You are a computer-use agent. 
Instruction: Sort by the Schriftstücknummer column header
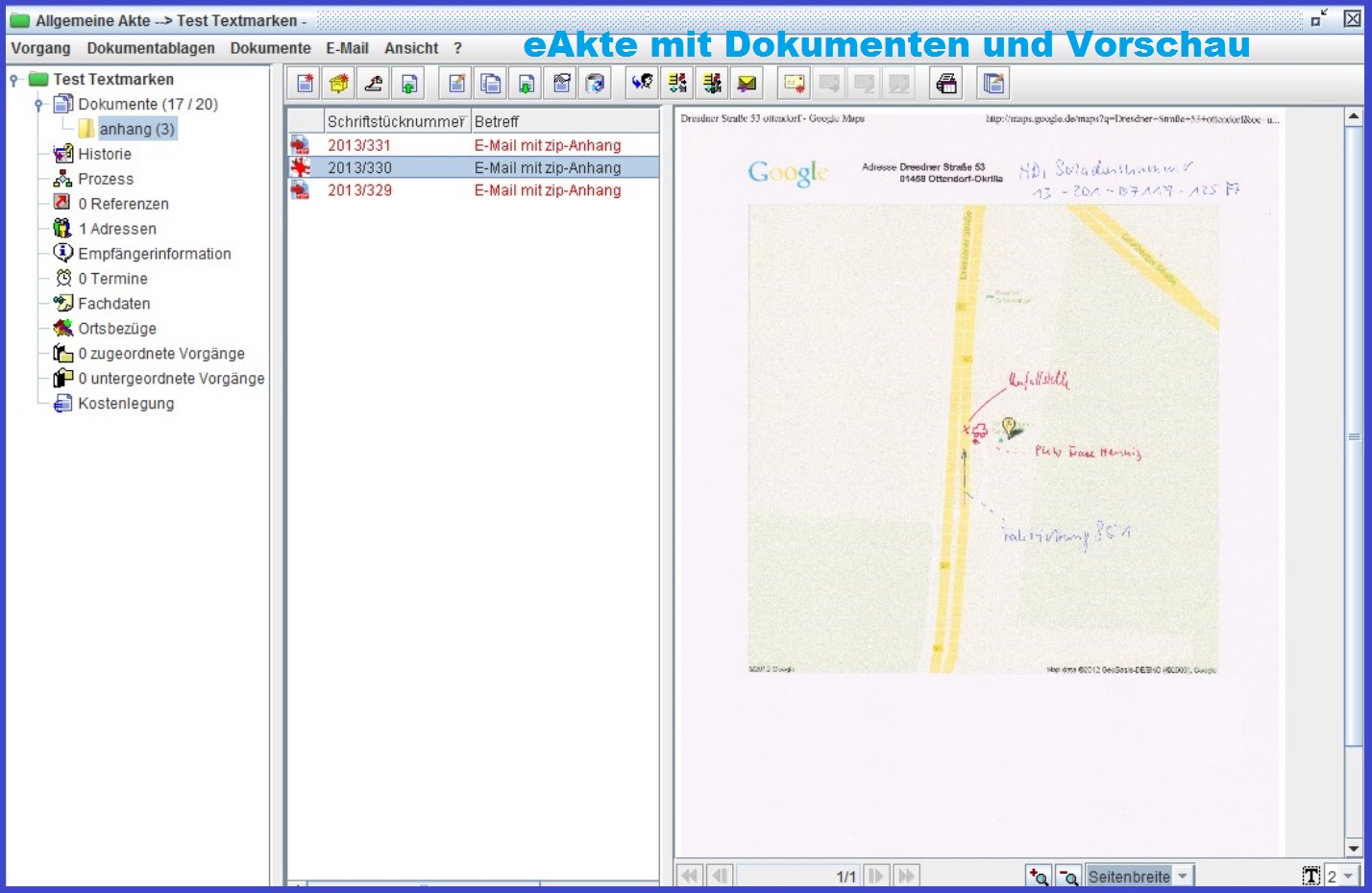[395, 121]
